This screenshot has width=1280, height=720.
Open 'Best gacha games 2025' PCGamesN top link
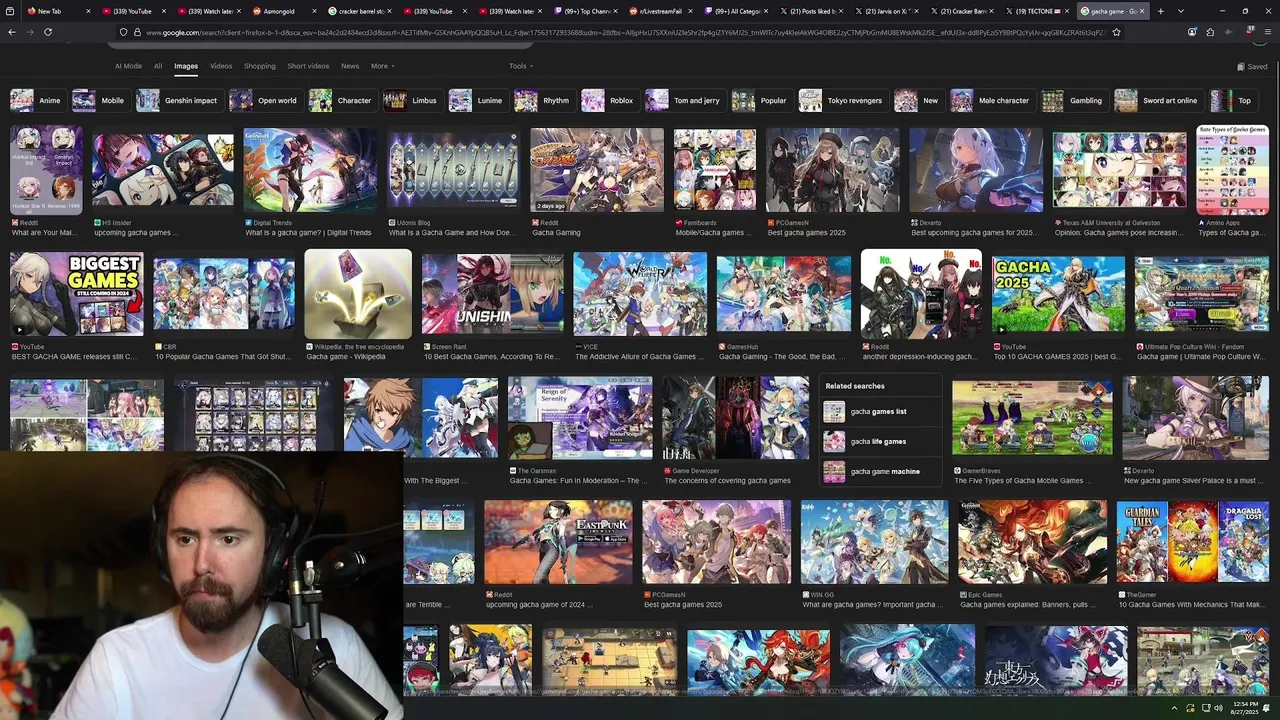[807, 232]
